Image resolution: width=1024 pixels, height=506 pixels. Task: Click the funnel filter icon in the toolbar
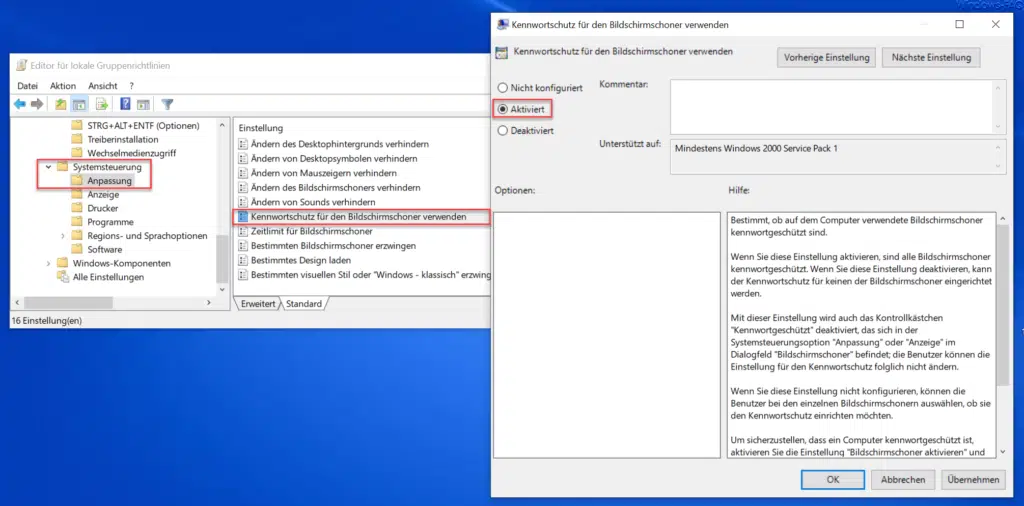point(168,104)
